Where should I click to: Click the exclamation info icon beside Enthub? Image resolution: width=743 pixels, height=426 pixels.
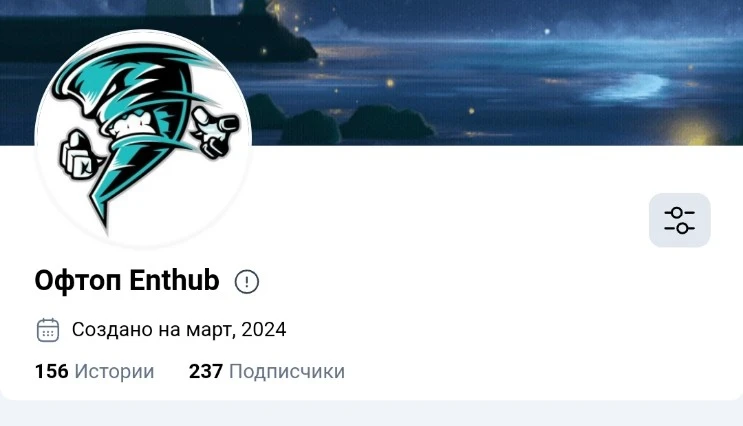(x=246, y=281)
